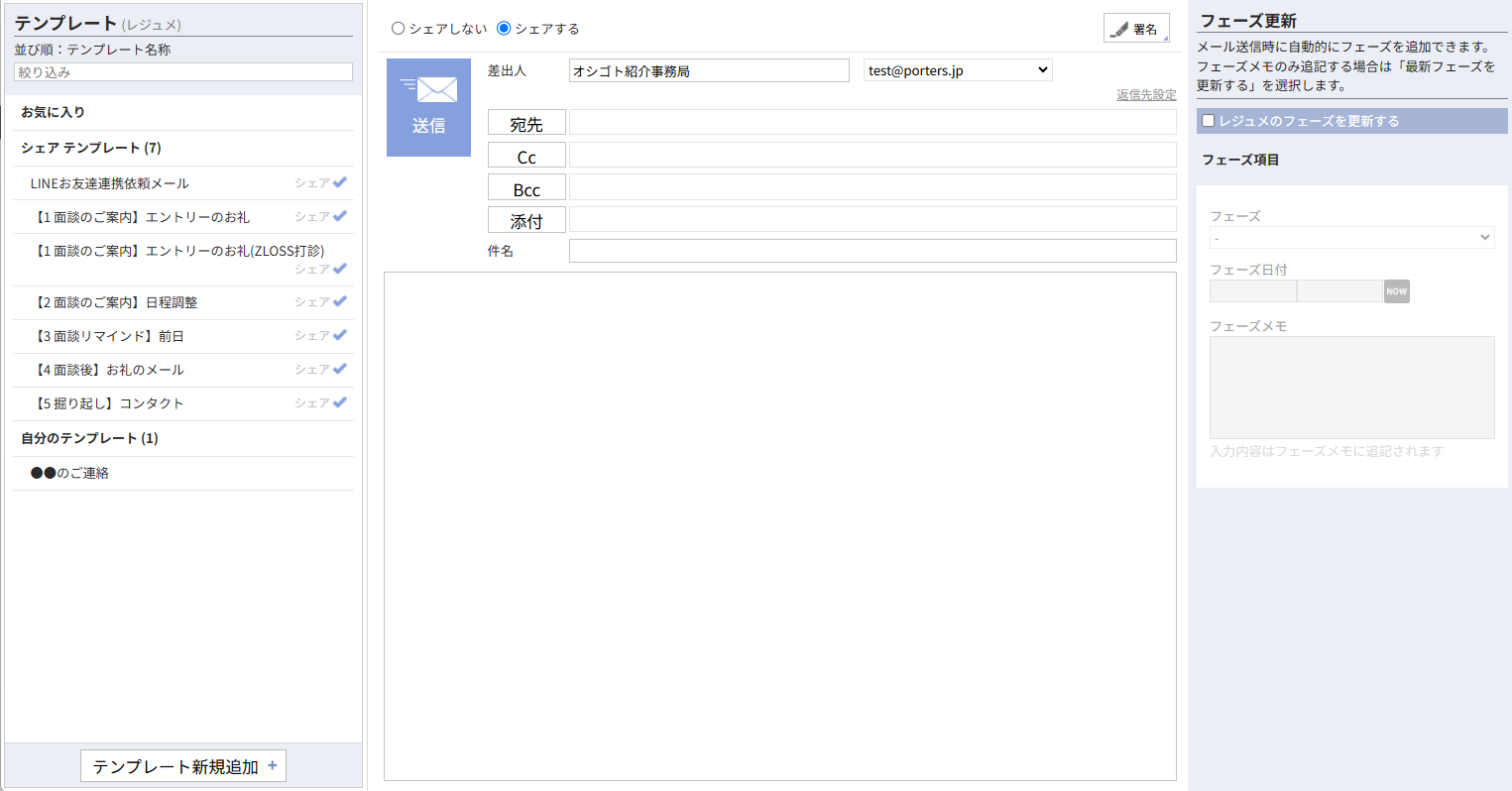
Task: Click the 宛先 recipient button
Action: point(526,123)
